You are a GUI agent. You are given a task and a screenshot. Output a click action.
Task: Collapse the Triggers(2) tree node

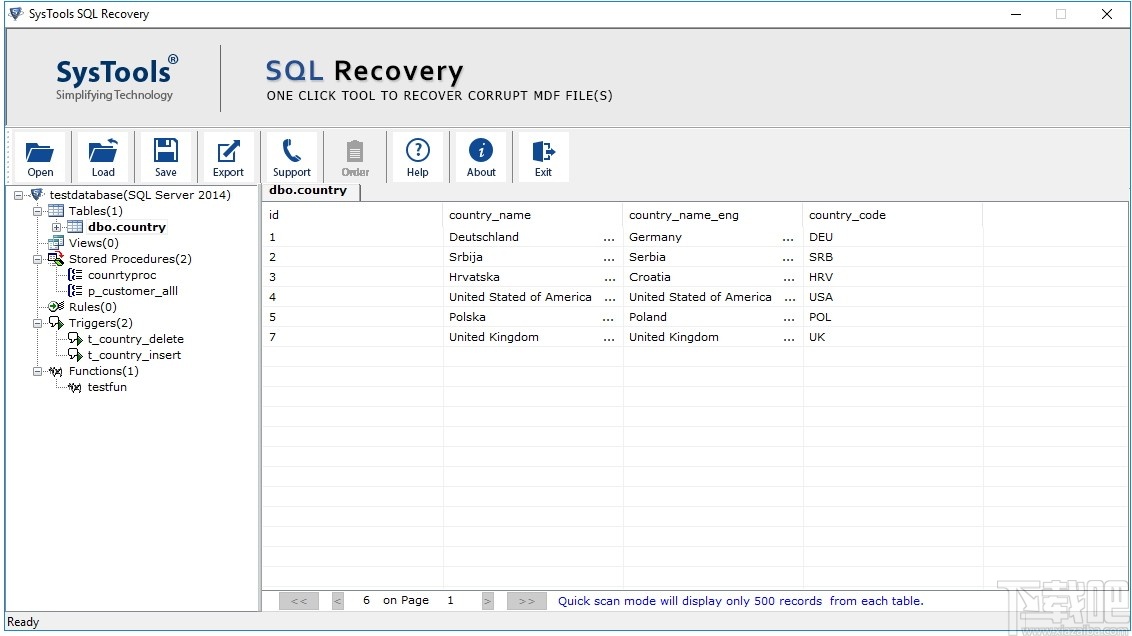point(36,323)
